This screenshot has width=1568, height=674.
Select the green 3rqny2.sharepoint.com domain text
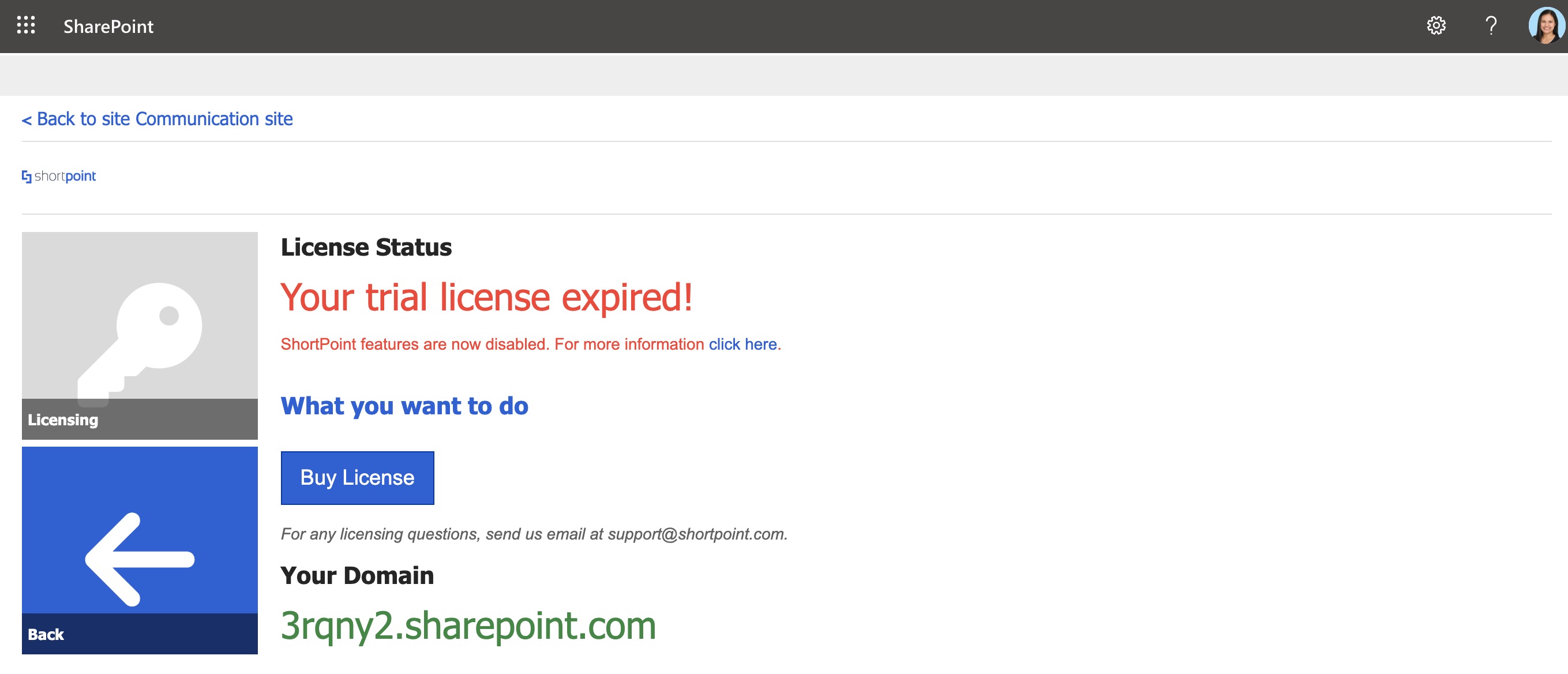tap(467, 626)
